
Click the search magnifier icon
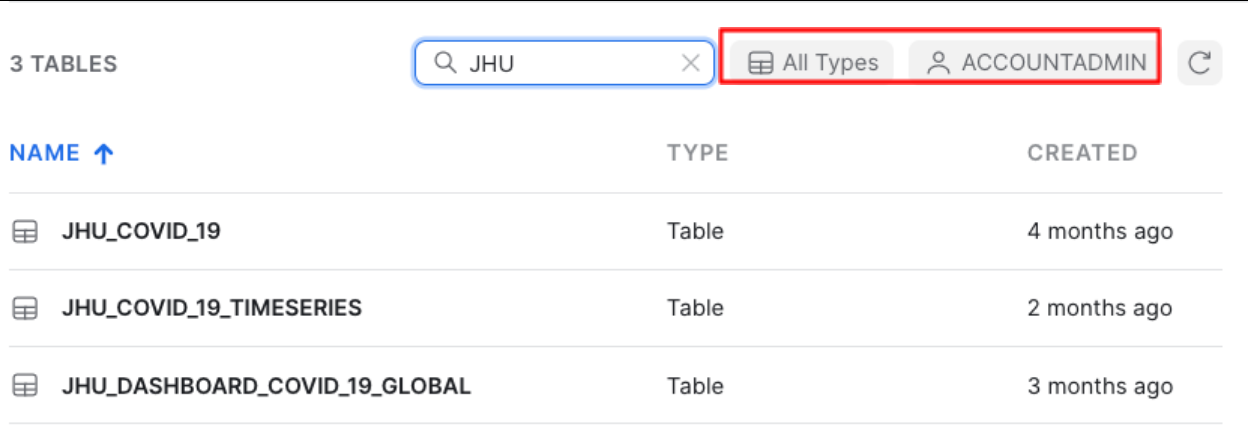coord(445,63)
